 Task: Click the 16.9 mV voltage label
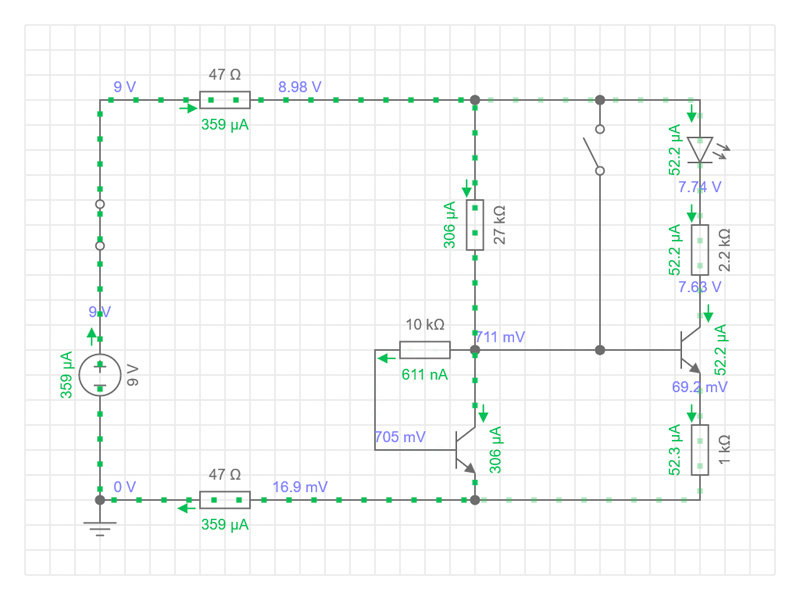click(300, 487)
